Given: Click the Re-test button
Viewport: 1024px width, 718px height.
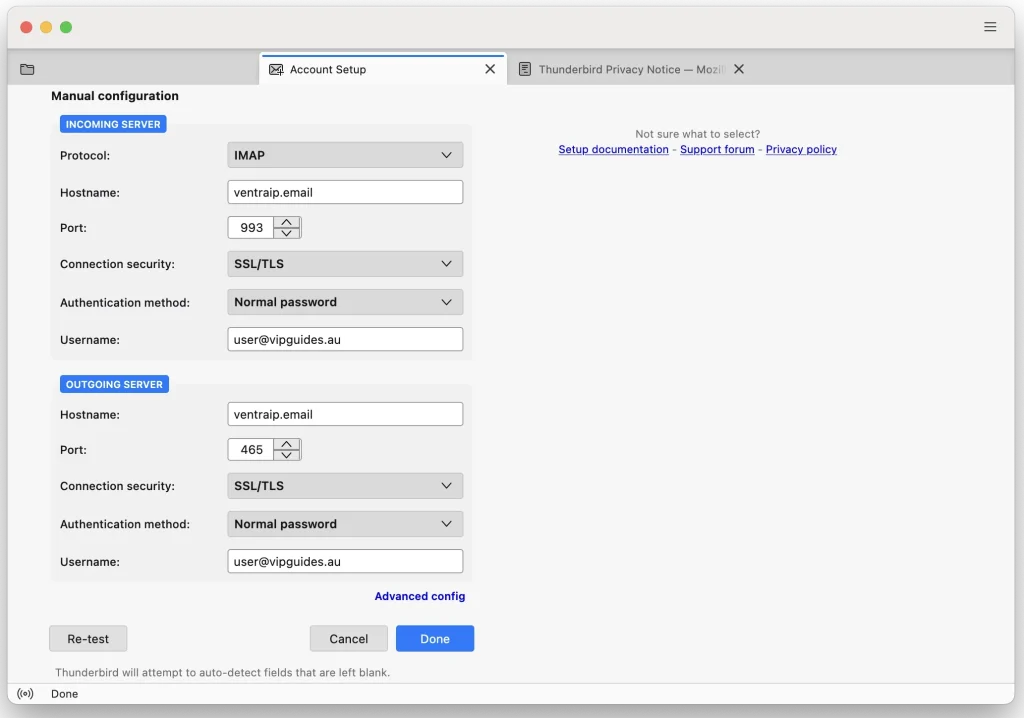Looking at the screenshot, I should point(88,638).
